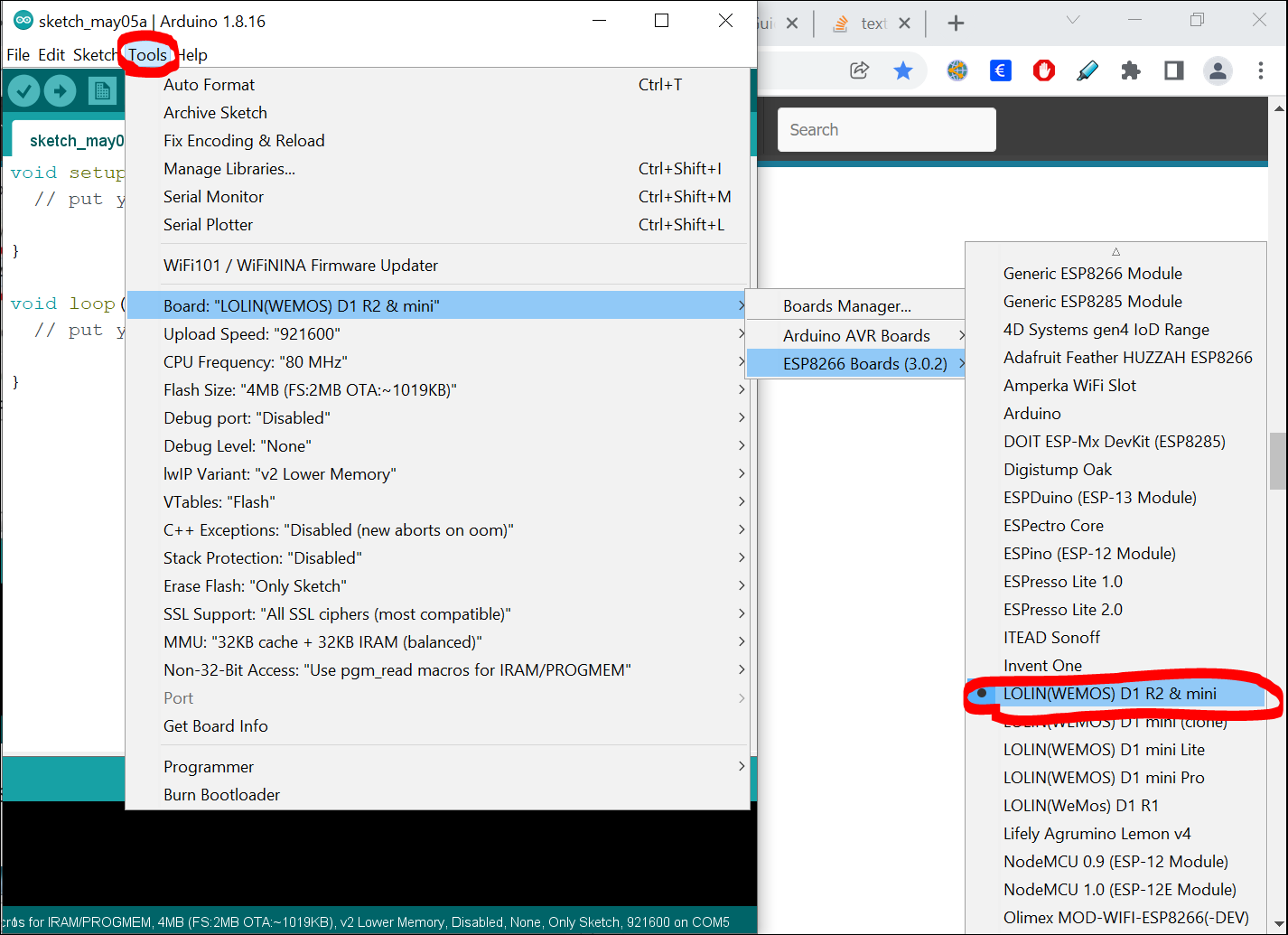Open Boards Manager...
This screenshot has width=1288, height=935.
coord(856,305)
